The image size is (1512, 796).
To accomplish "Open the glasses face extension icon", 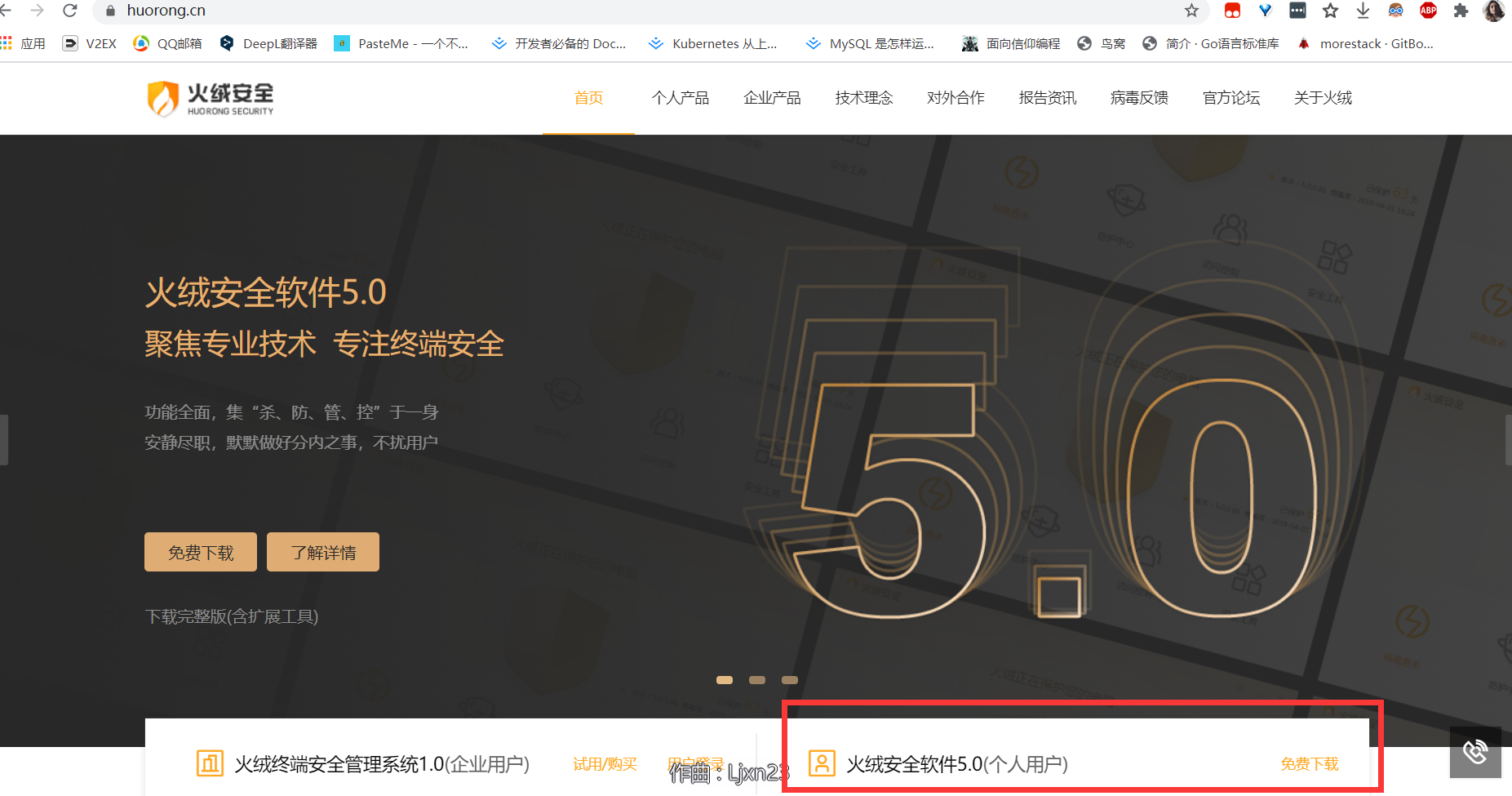I will click(x=1396, y=11).
